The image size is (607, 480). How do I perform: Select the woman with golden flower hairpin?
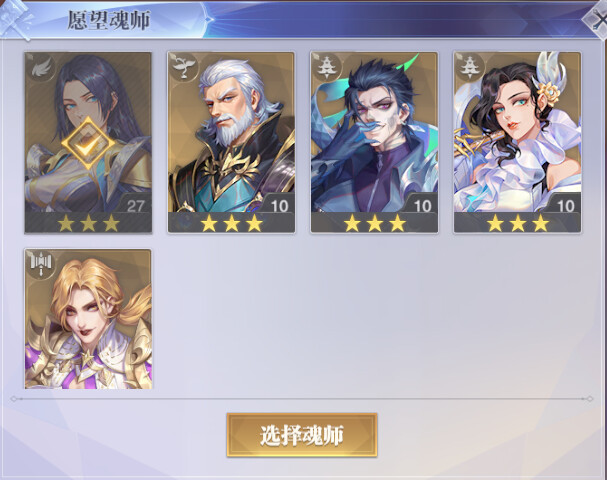[517, 142]
